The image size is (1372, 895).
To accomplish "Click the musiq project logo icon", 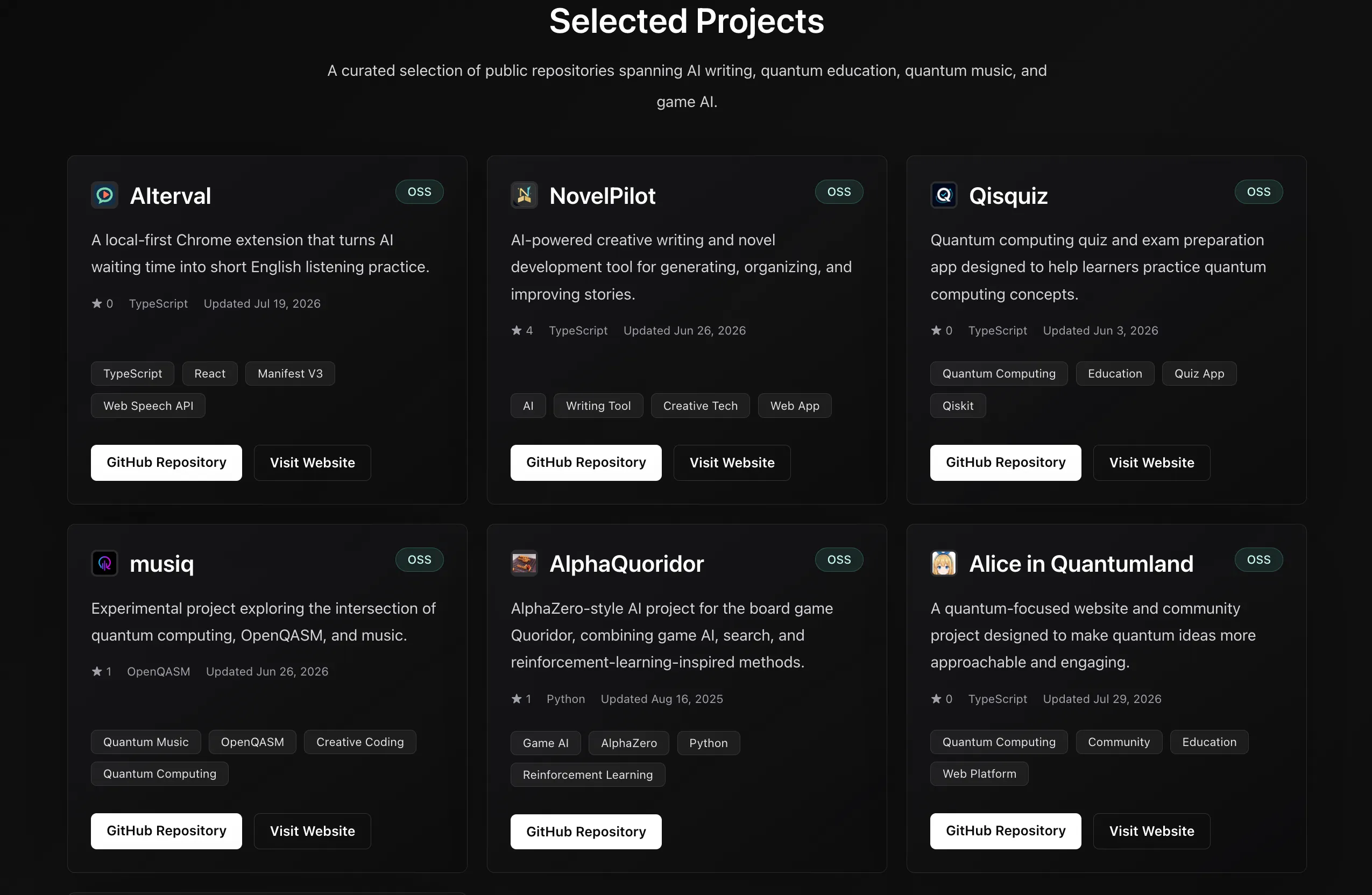I will [x=104, y=564].
